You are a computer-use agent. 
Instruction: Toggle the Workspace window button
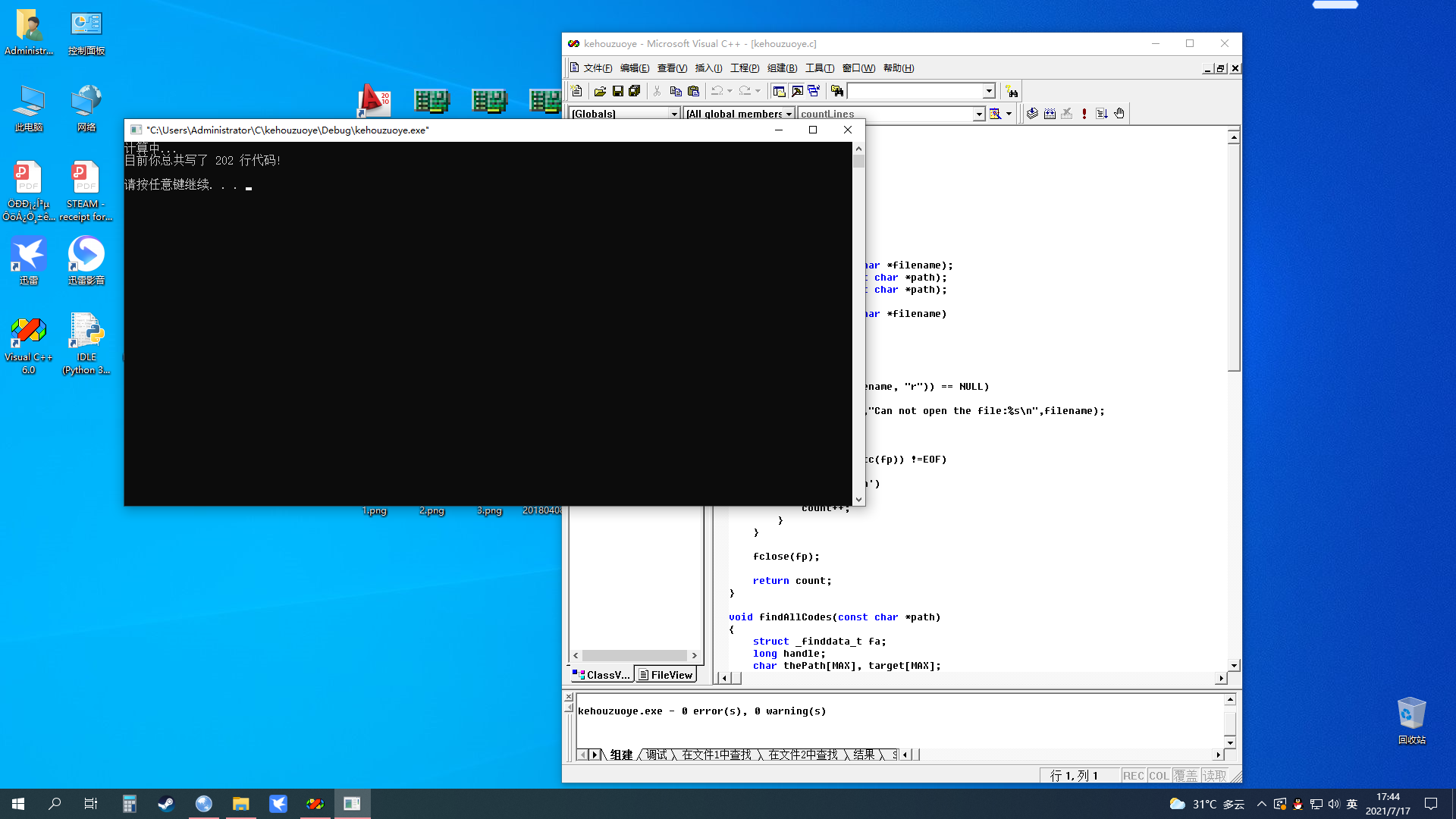(779, 91)
